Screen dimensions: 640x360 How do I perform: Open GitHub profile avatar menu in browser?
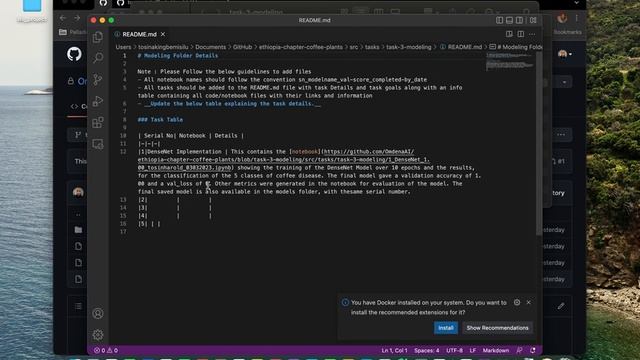(x=564, y=54)
